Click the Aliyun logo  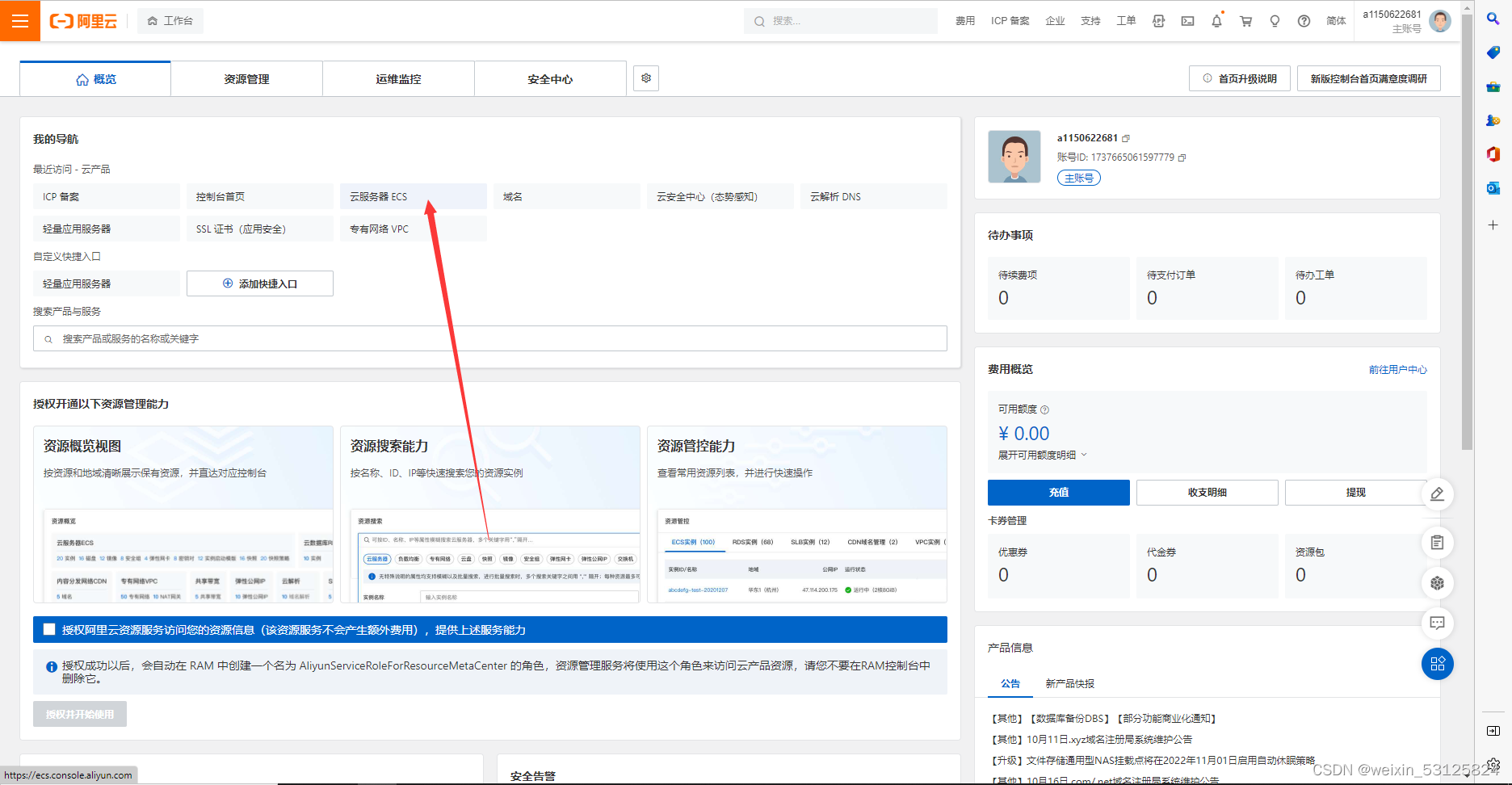[83, 21]
